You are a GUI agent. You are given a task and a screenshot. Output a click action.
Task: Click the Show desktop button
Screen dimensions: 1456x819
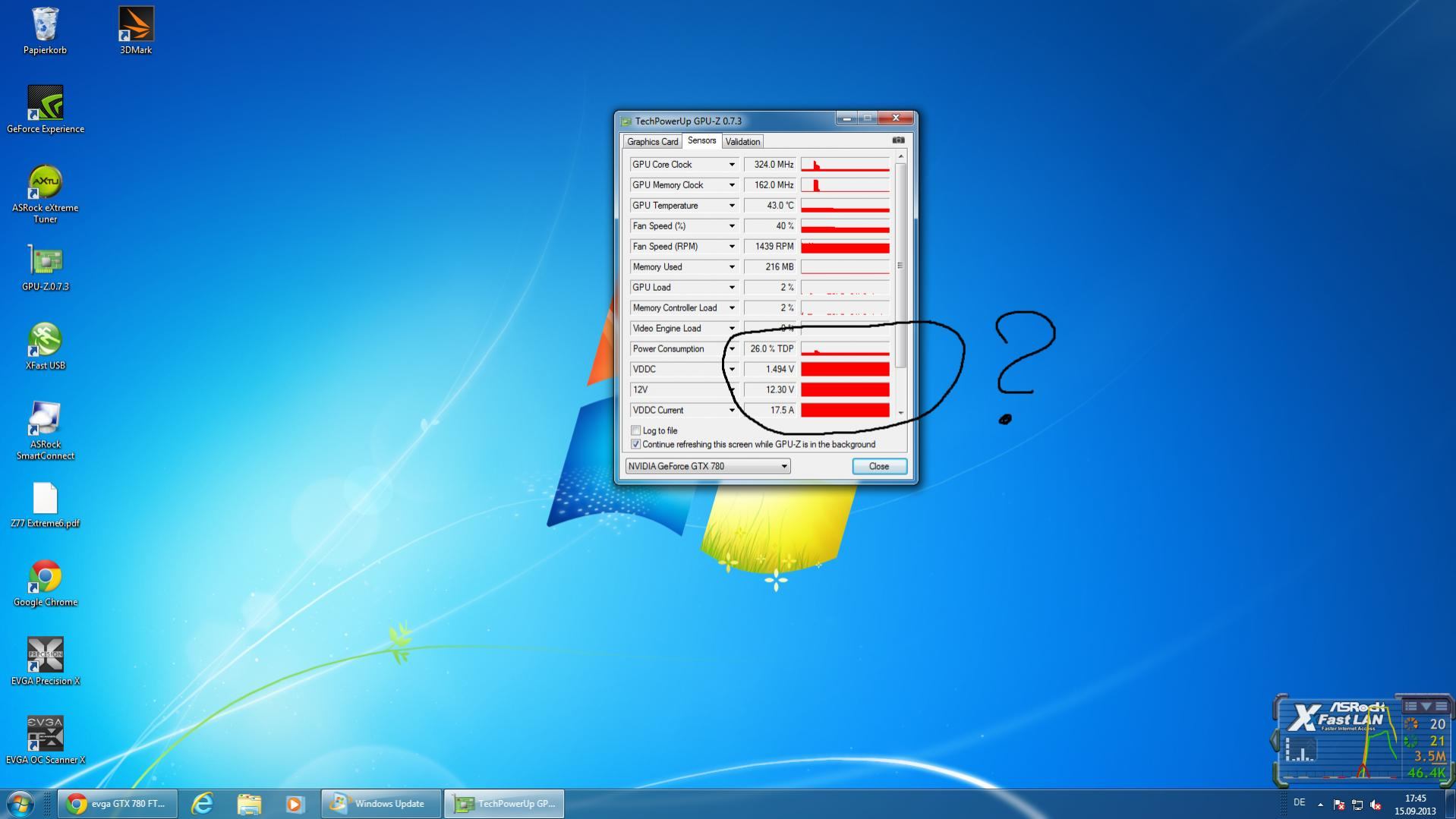pos(1450,804)
